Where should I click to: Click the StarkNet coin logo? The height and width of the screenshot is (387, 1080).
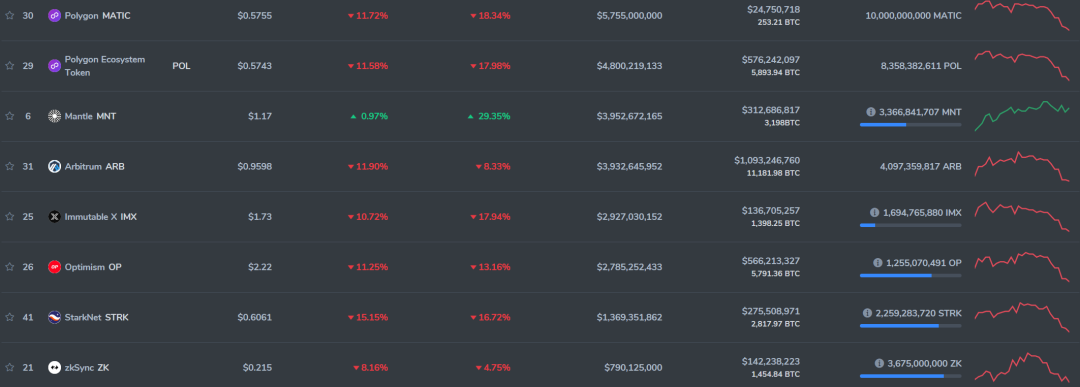[54, 317]
